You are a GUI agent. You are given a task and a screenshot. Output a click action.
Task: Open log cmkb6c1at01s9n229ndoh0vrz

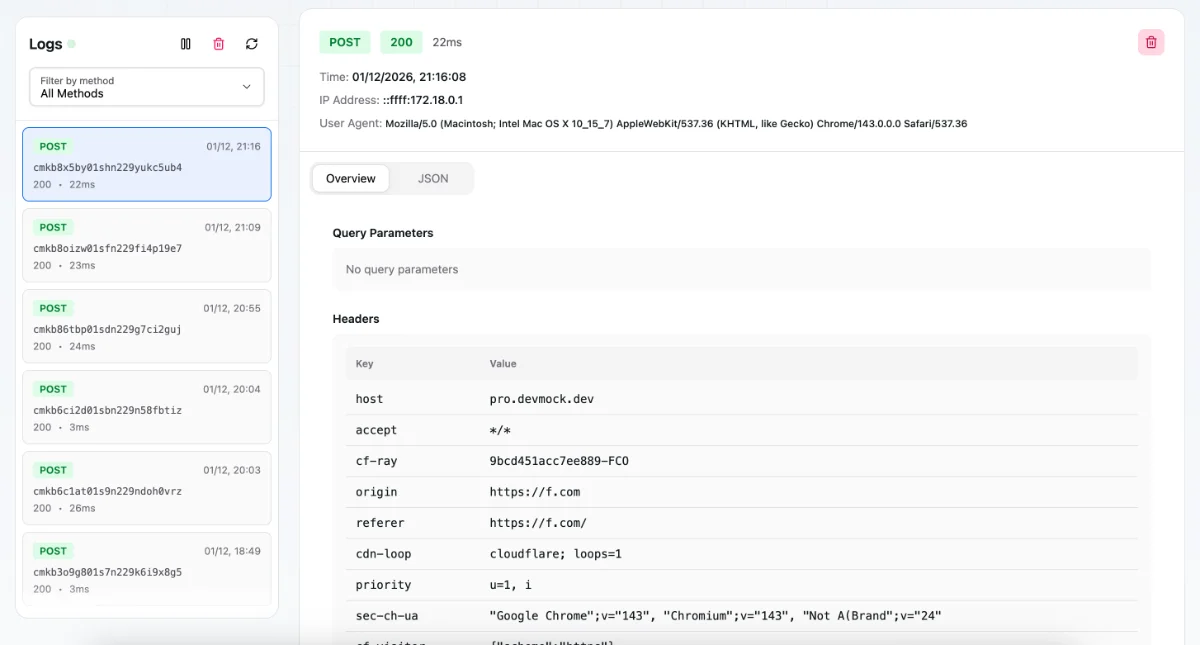(x=146, y=488)
